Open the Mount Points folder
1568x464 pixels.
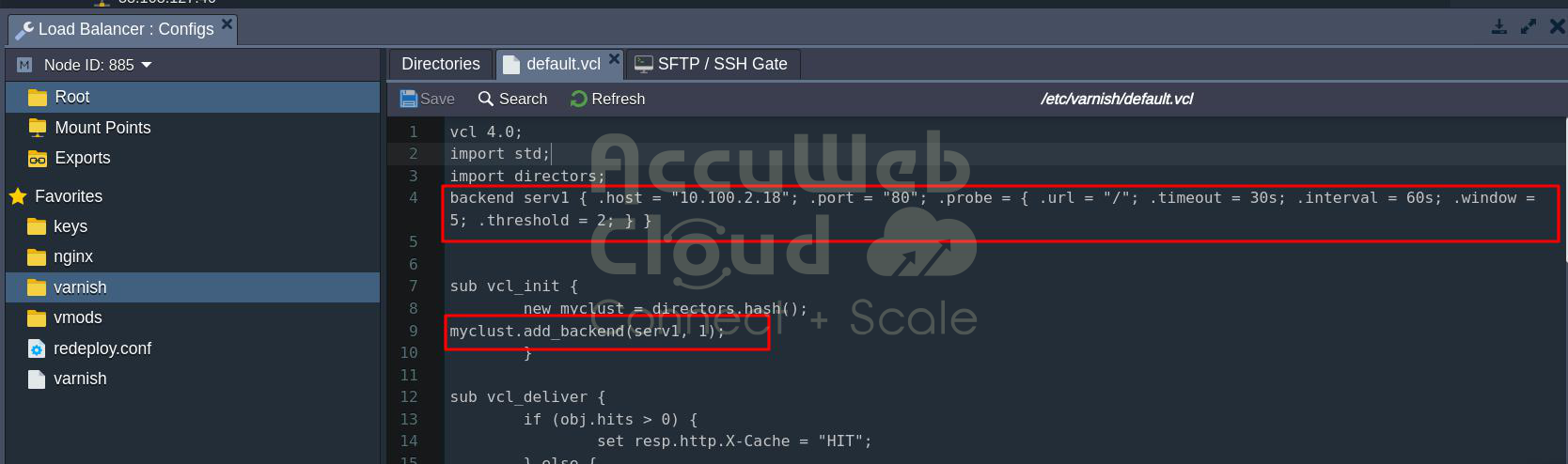click(102, 128)
